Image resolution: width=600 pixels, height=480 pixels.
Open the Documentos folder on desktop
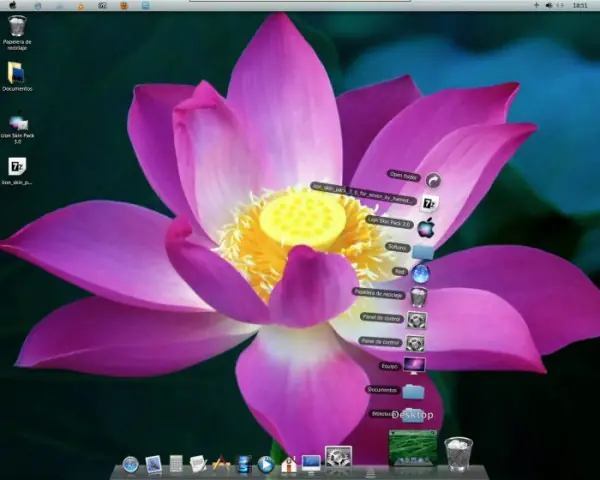pyautogui.click(x=17, y=73)
